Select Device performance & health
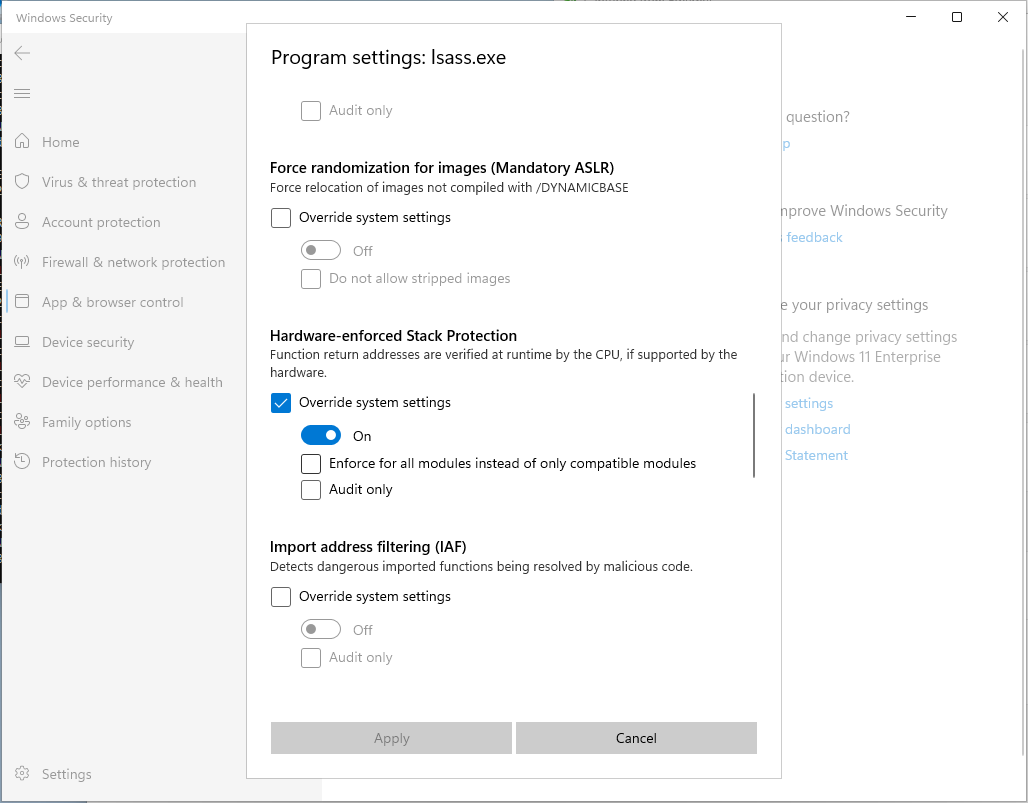1028x803 pixels. (132, 382)
